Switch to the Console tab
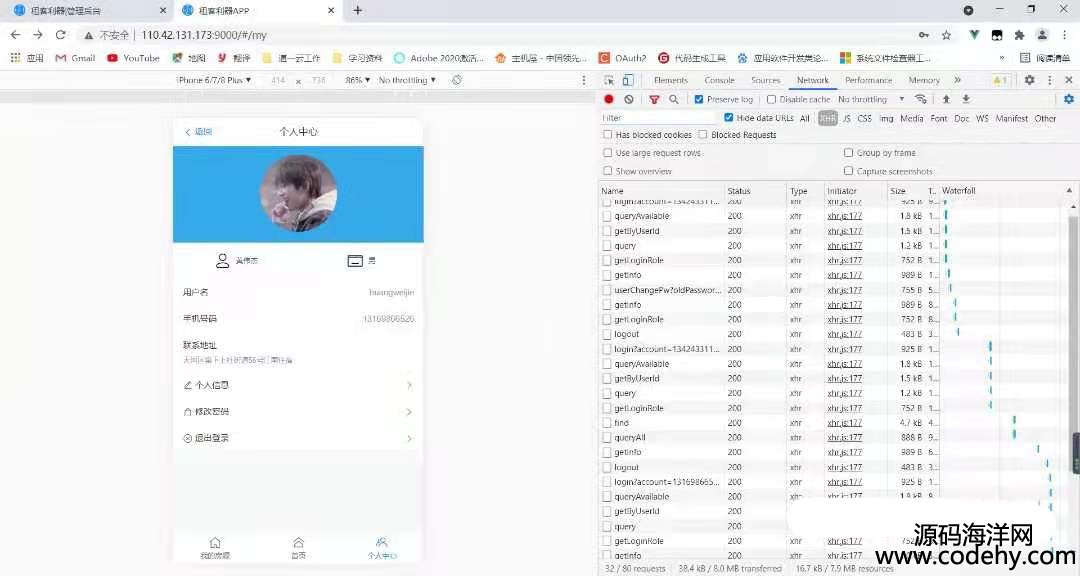1080x576 pixels. [720, 80]
